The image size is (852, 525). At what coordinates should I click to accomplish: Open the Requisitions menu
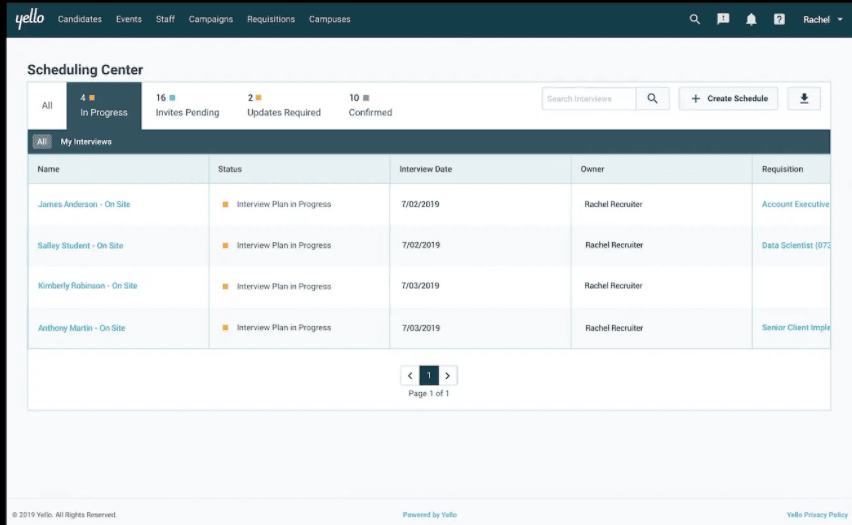click(271, 19)
